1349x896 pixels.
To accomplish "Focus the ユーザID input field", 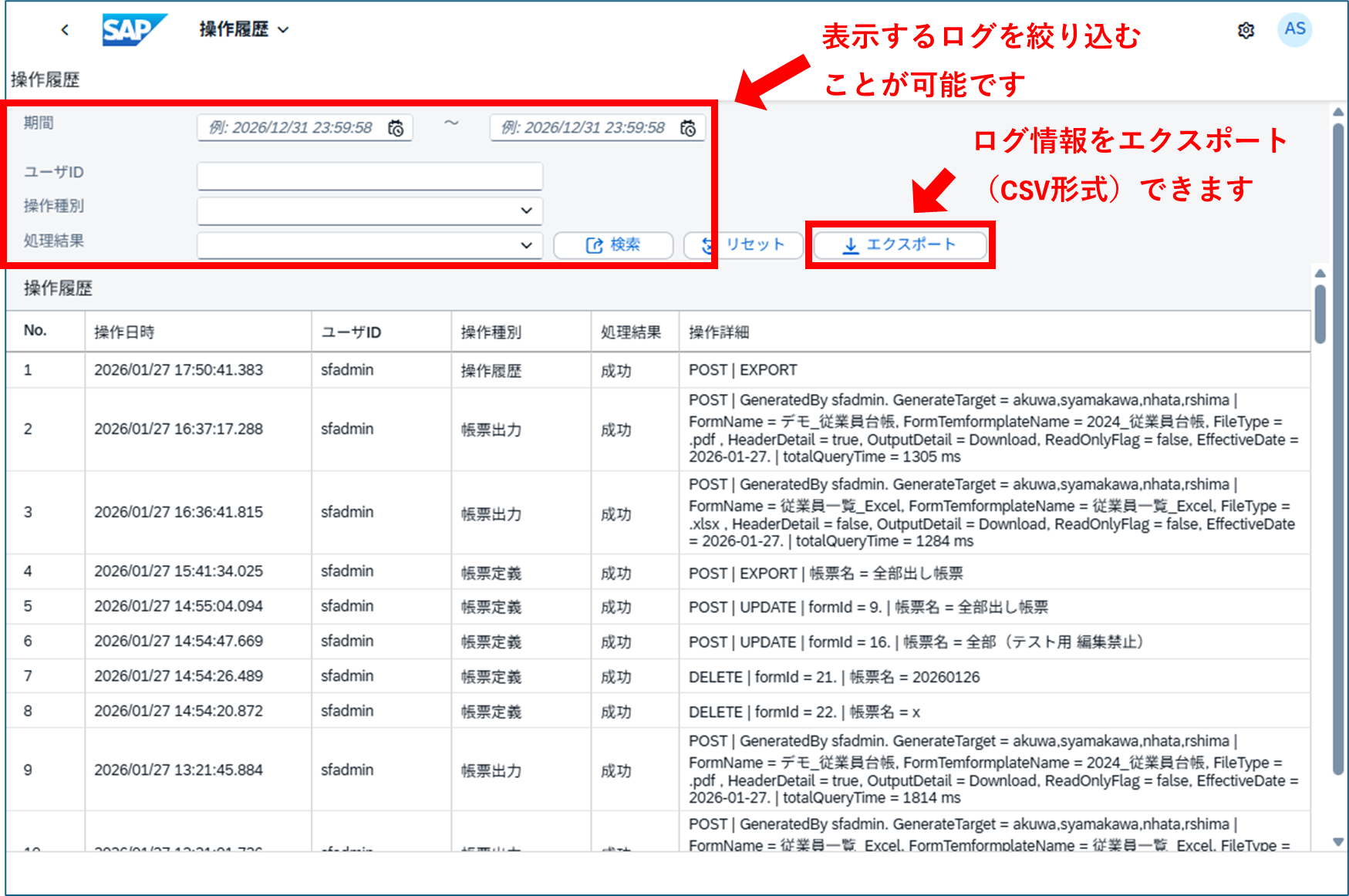I will pyautogui.click(x=369, y=176).
